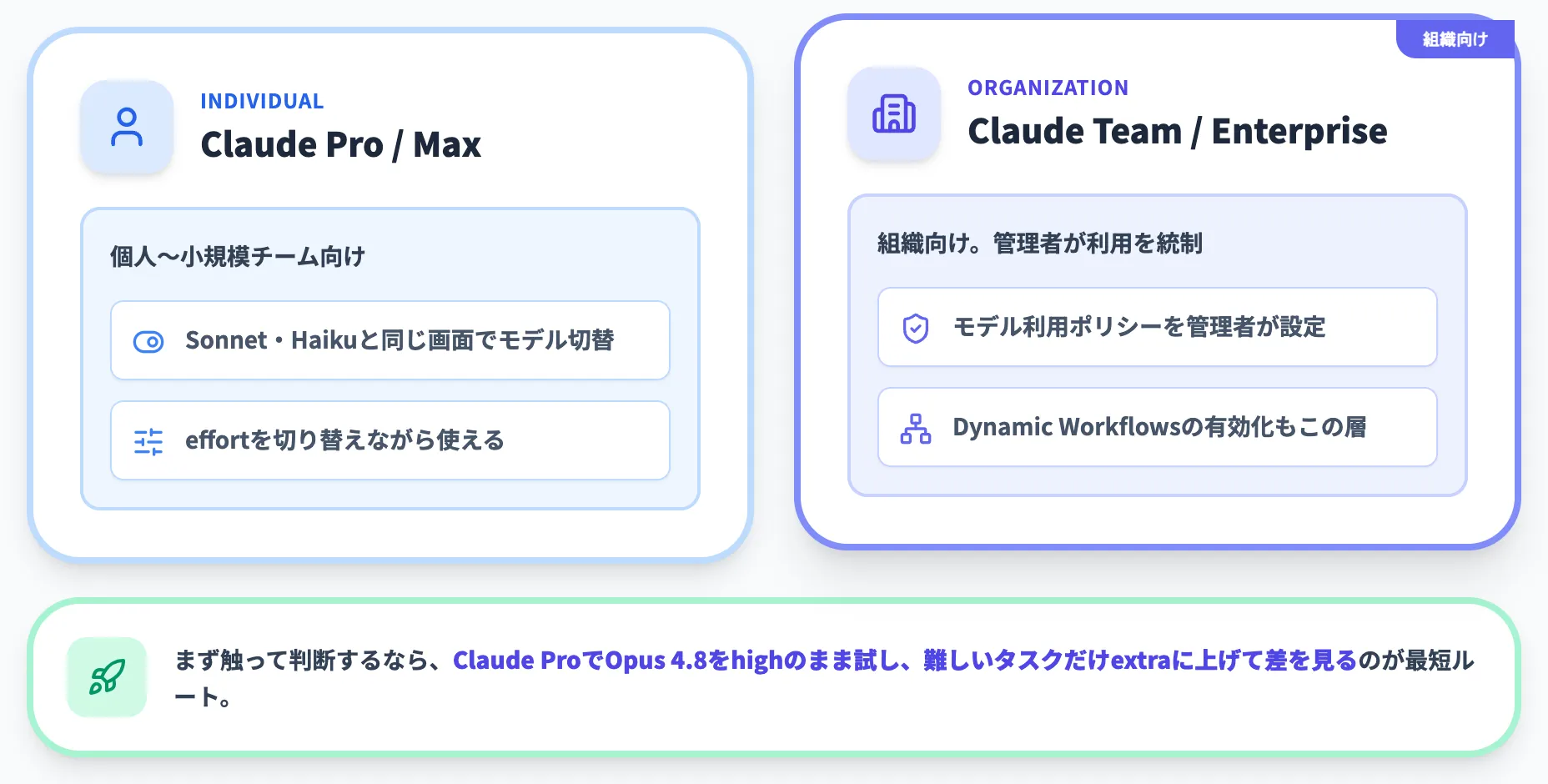Click the green rocket icon in the bottom banner
1548x784 pixels.
point(107,677)
